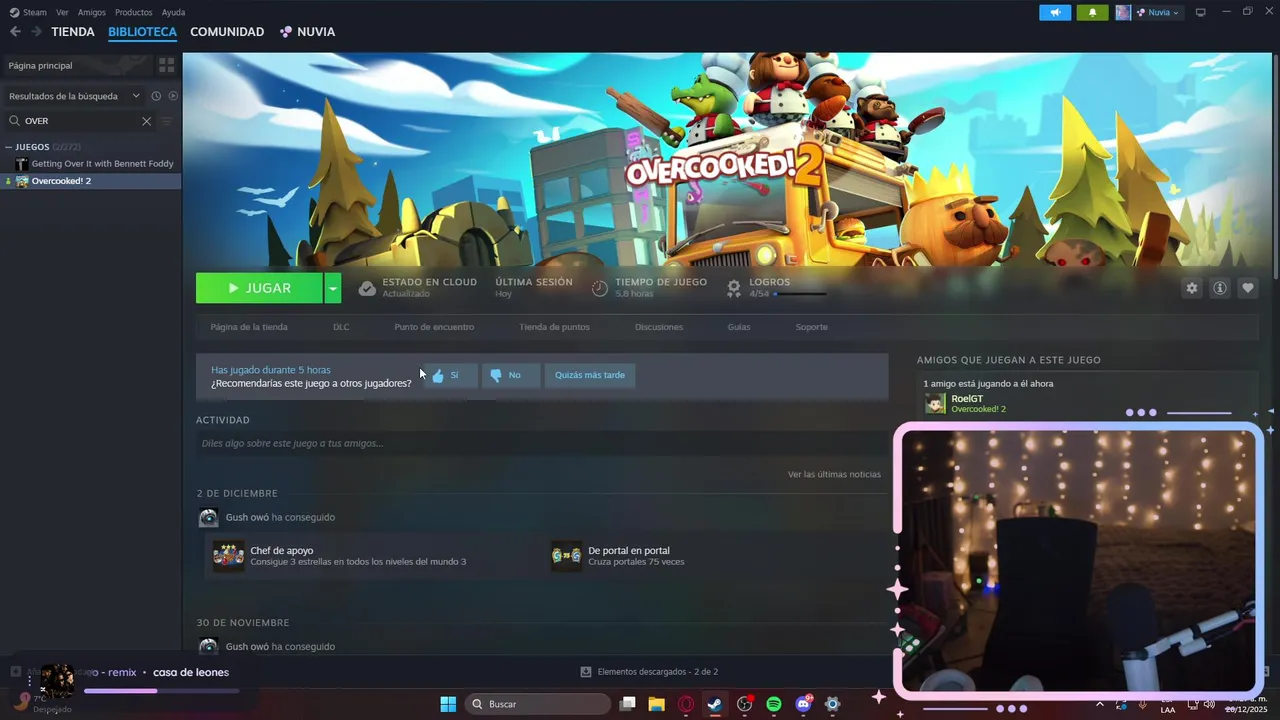Open Spotify from taskbar
This screenshot has width=1280, height=720.
tap(774, 704)
